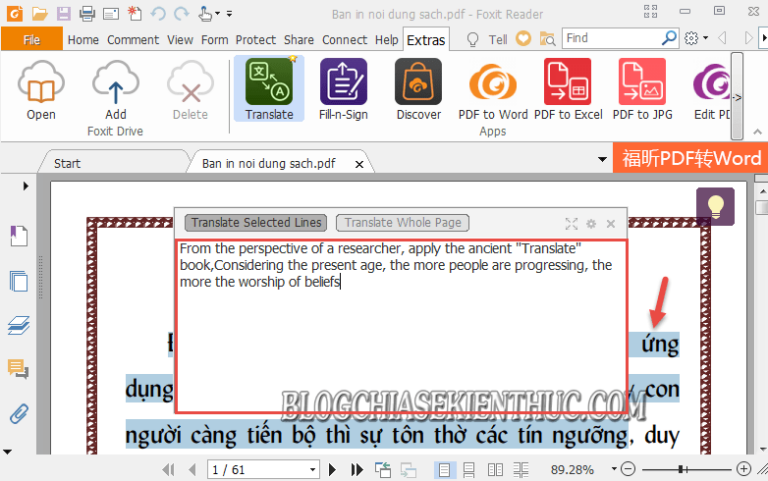Start PDF to Excel conversion
This screenshot has height=481, width=768.
568,89
